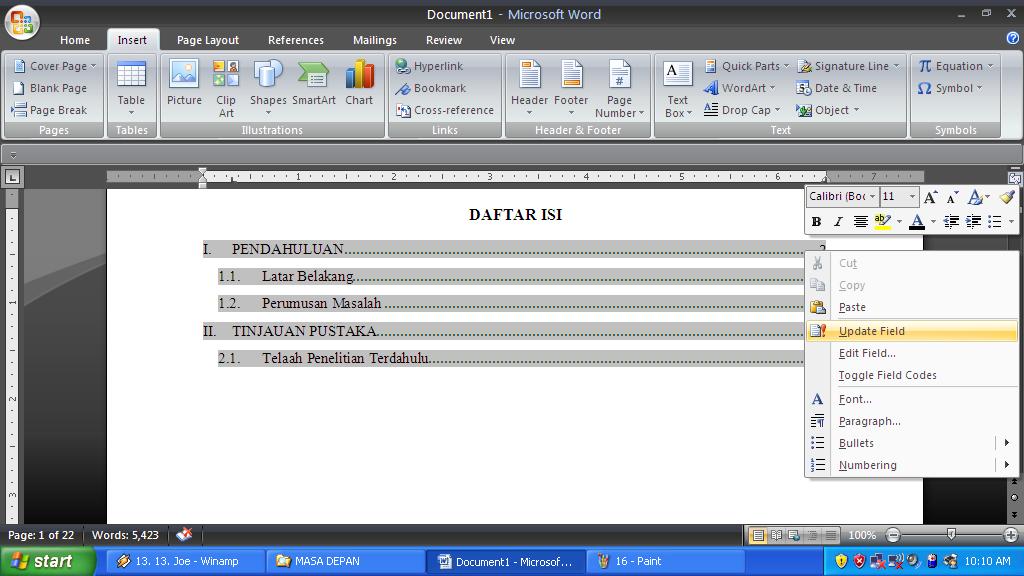Open Drop Cap dropdown

click(x=742, y=110)
